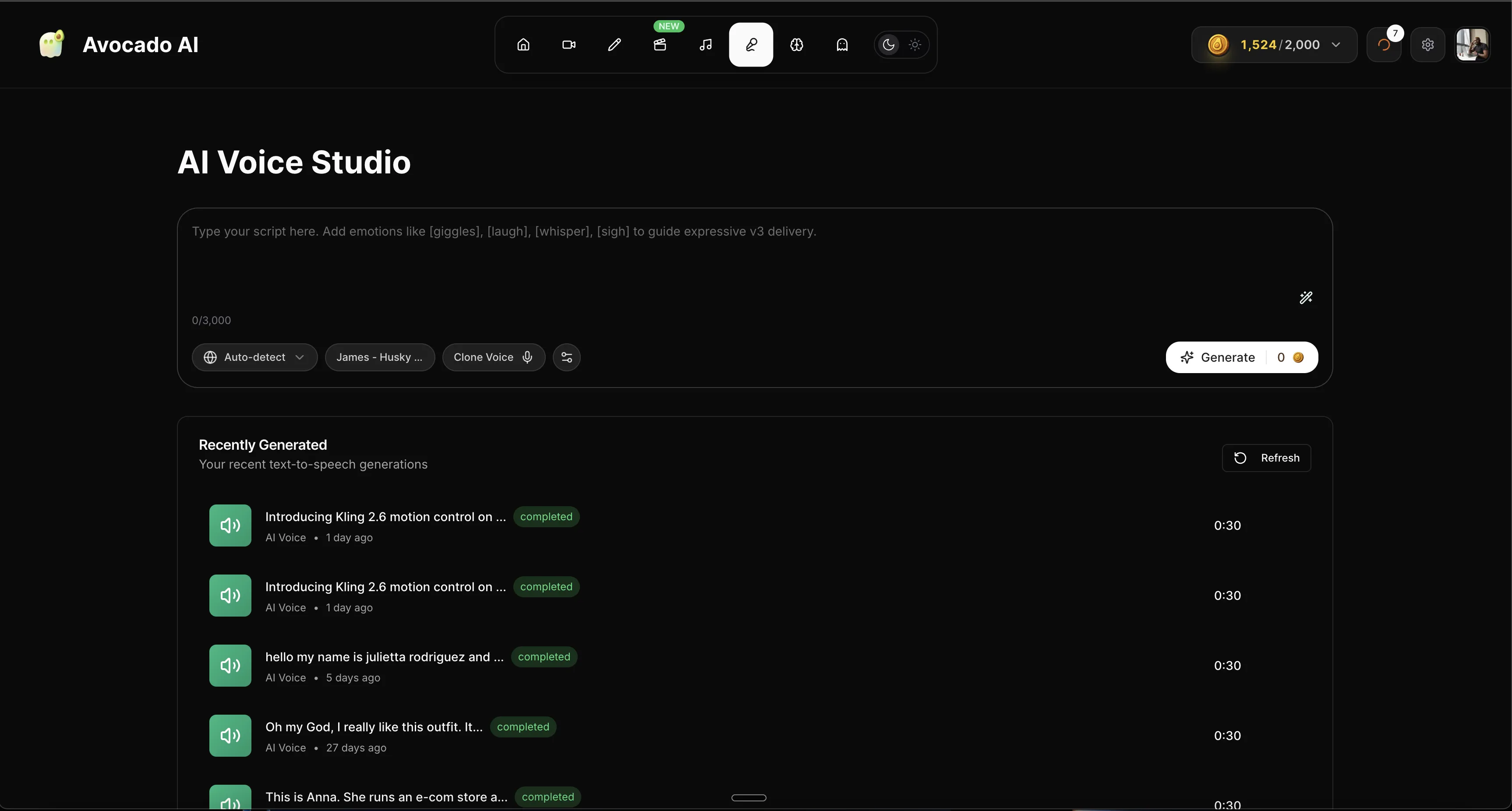The height and width of the screenshot is (811, 1512).
Task: Play the julietta rodriguez audio item
Action: pyautogui.click(x=230, y=666)
